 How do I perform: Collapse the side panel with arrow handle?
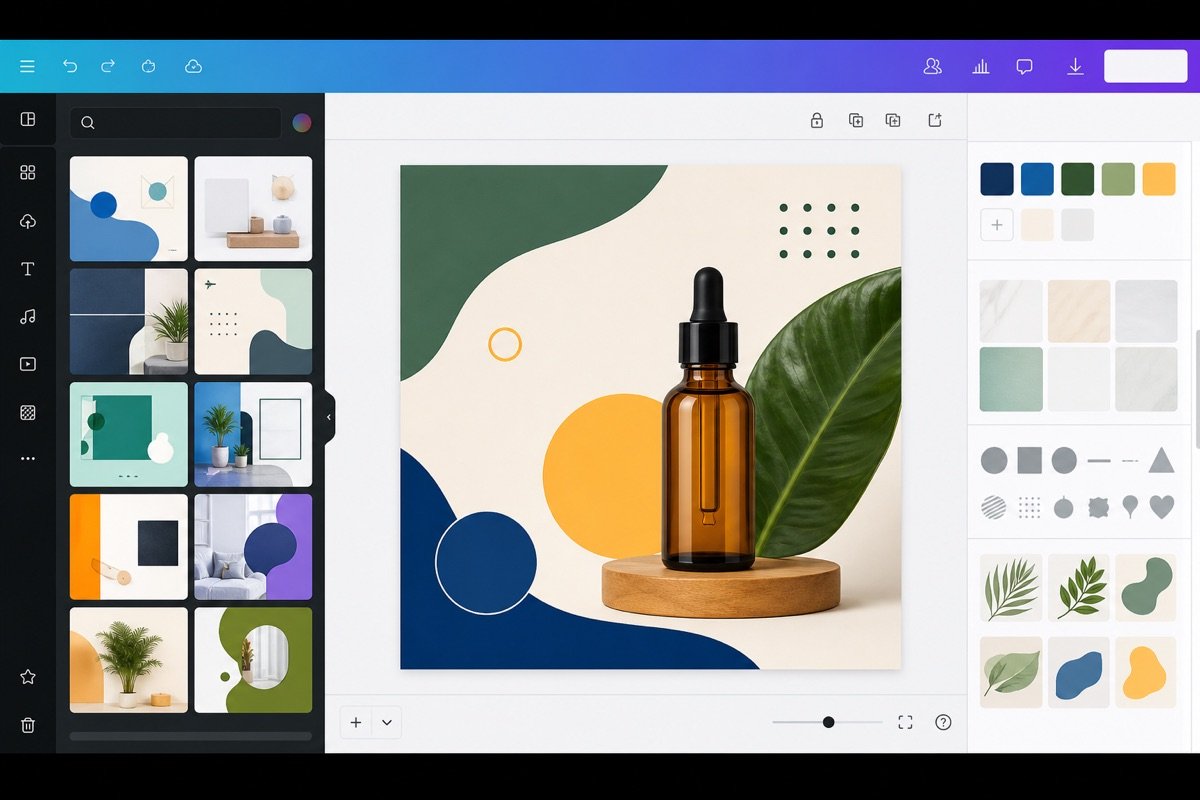point(328,418)
